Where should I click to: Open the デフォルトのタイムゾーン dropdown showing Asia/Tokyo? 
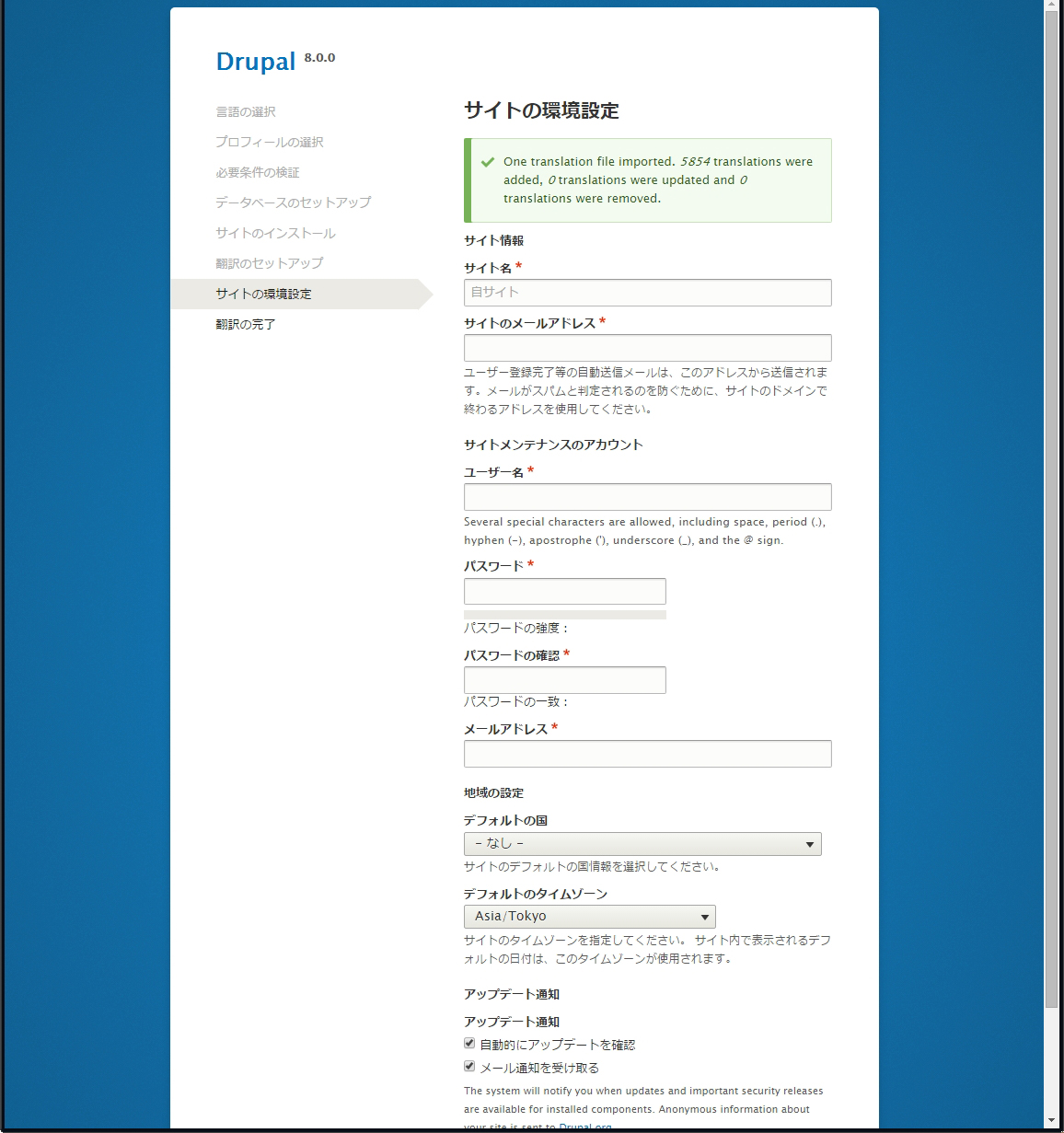(x=589, y=917)
